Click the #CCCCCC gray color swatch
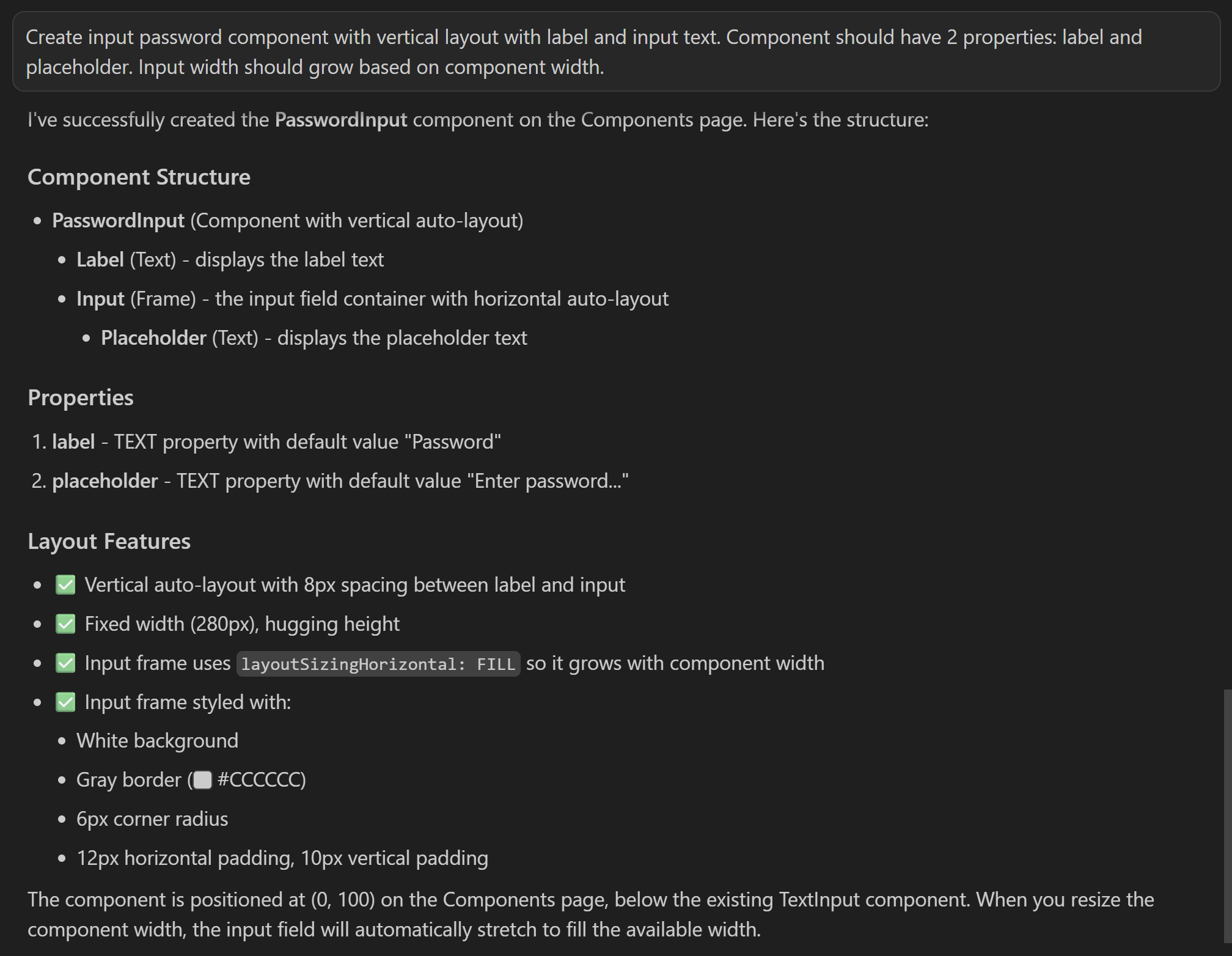This screenshot has height=956, width=1232. click(x=202, y=780)
